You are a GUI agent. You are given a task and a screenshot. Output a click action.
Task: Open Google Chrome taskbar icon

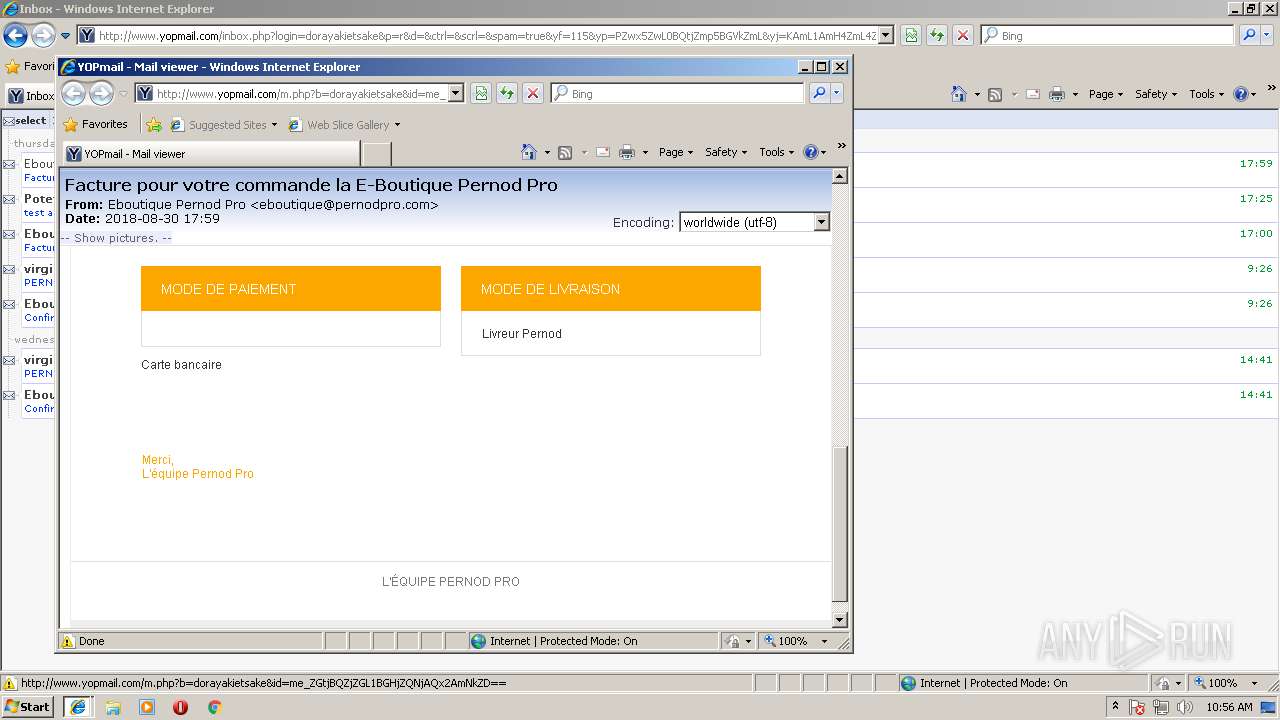pos(214,707)
